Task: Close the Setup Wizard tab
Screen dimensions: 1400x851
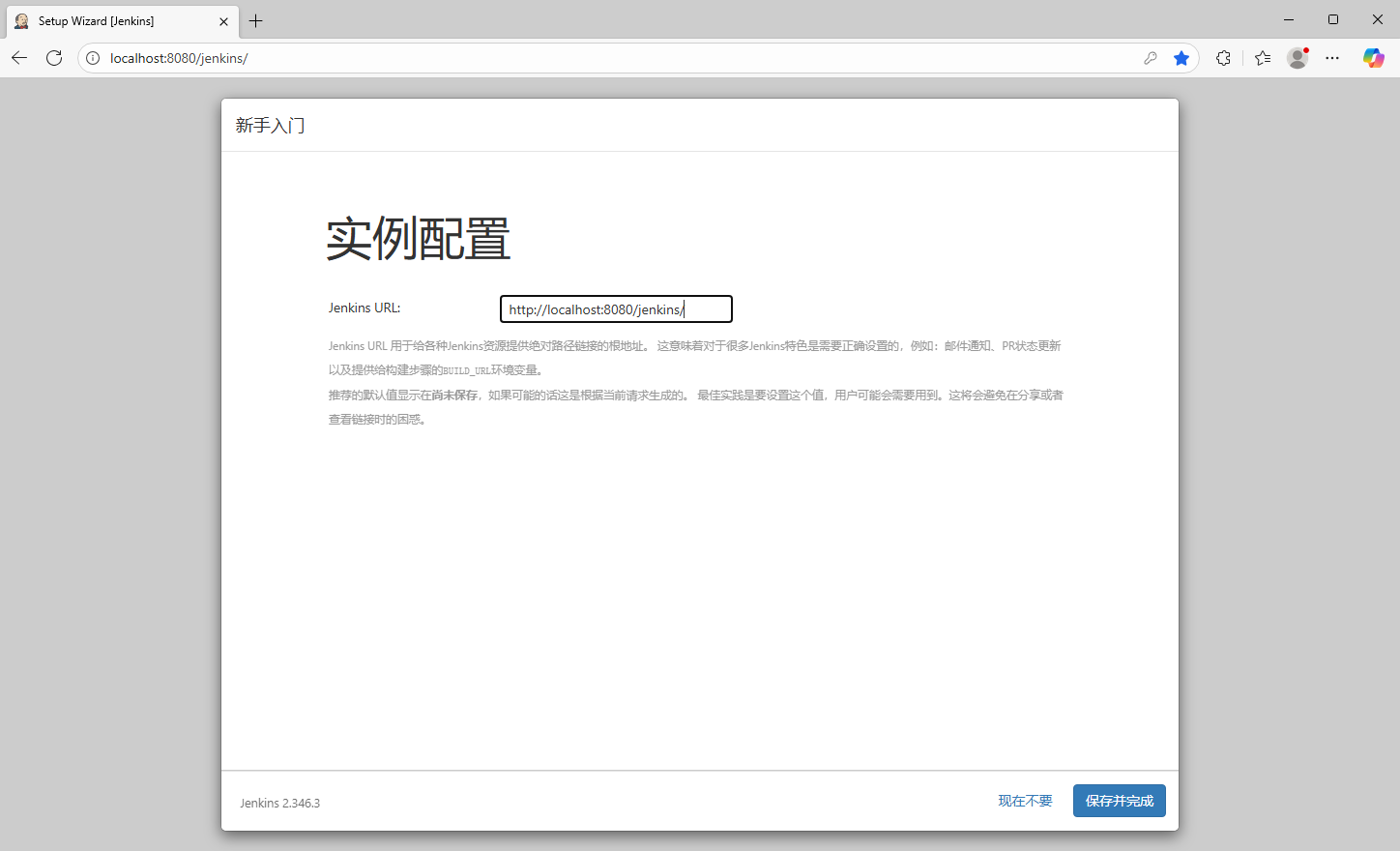Action: click(x=223, y=21)
